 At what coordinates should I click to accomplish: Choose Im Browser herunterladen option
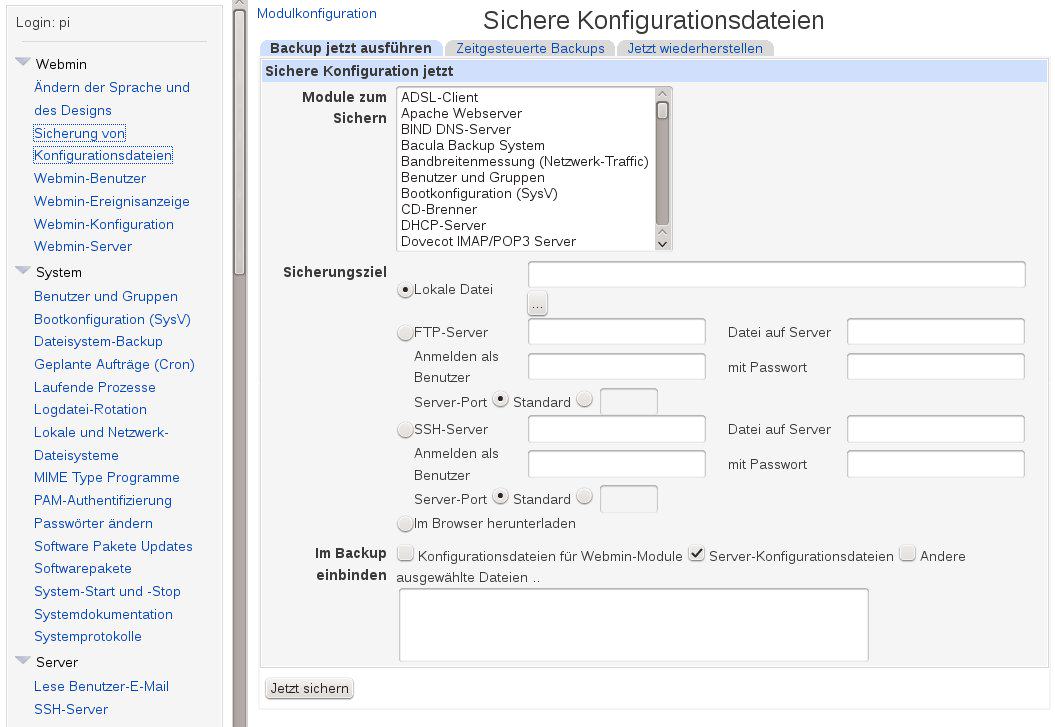(405, 523)
